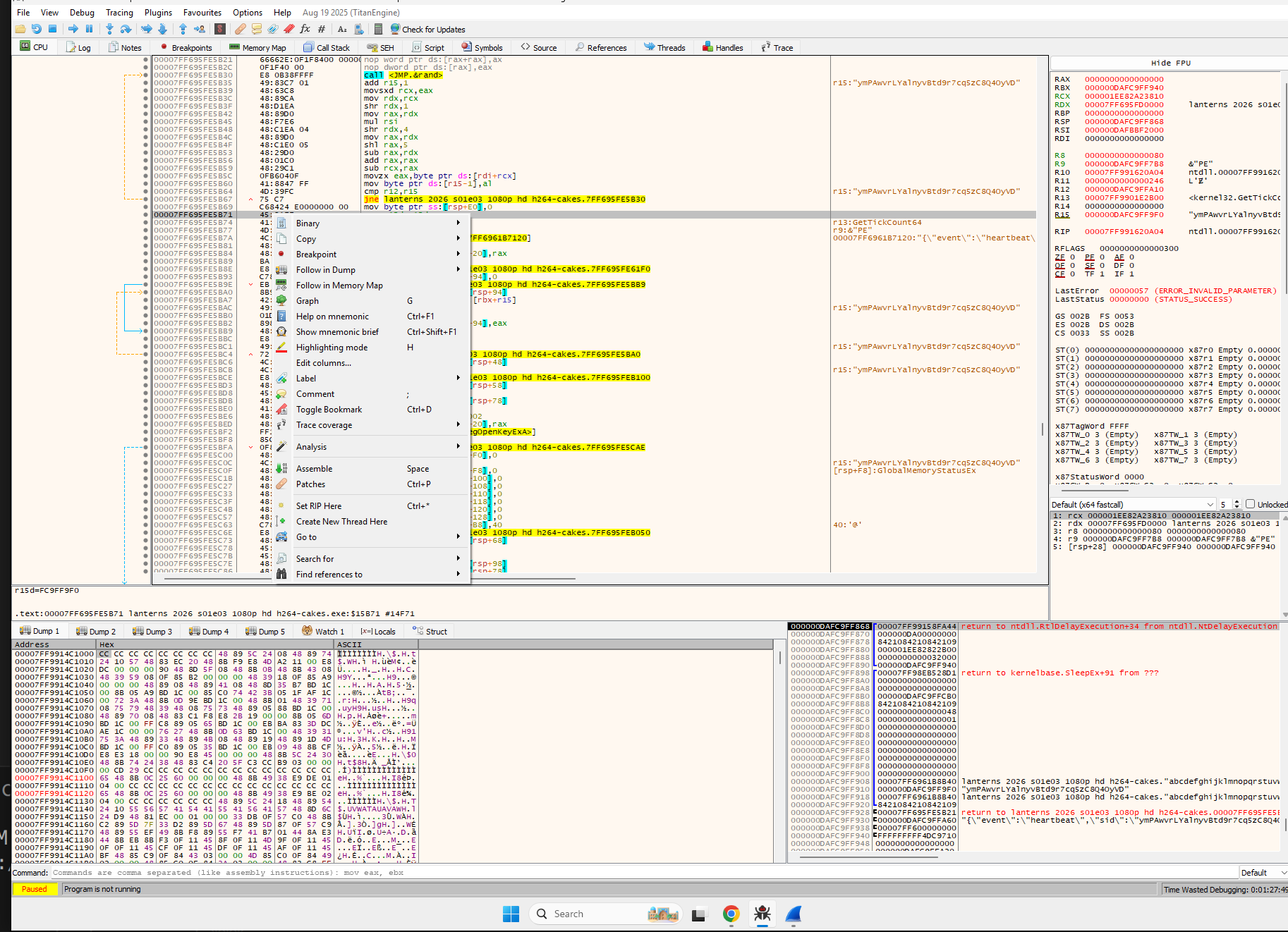The width and height of the screenshot is (1288, 932).
Task: Select the OF flag in registers
Action: 1059,266
